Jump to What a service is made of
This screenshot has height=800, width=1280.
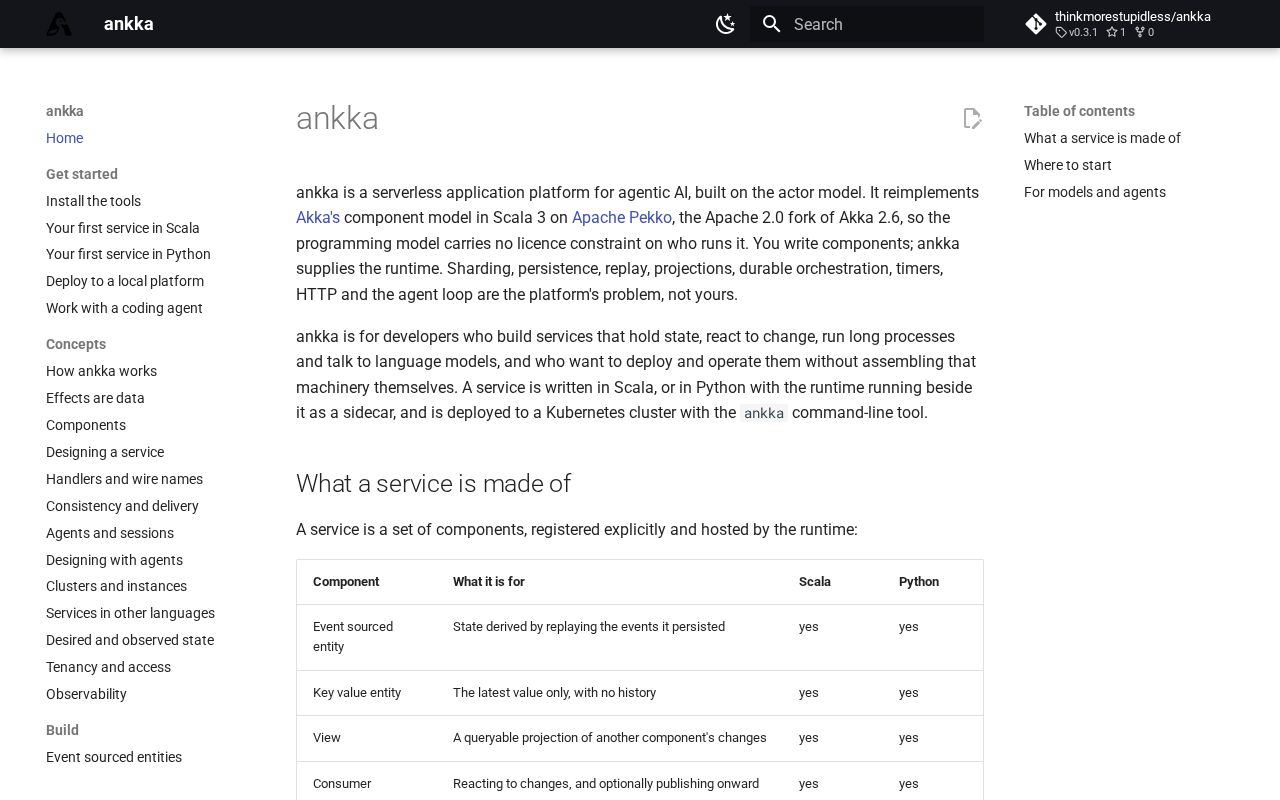(1102, 138)
